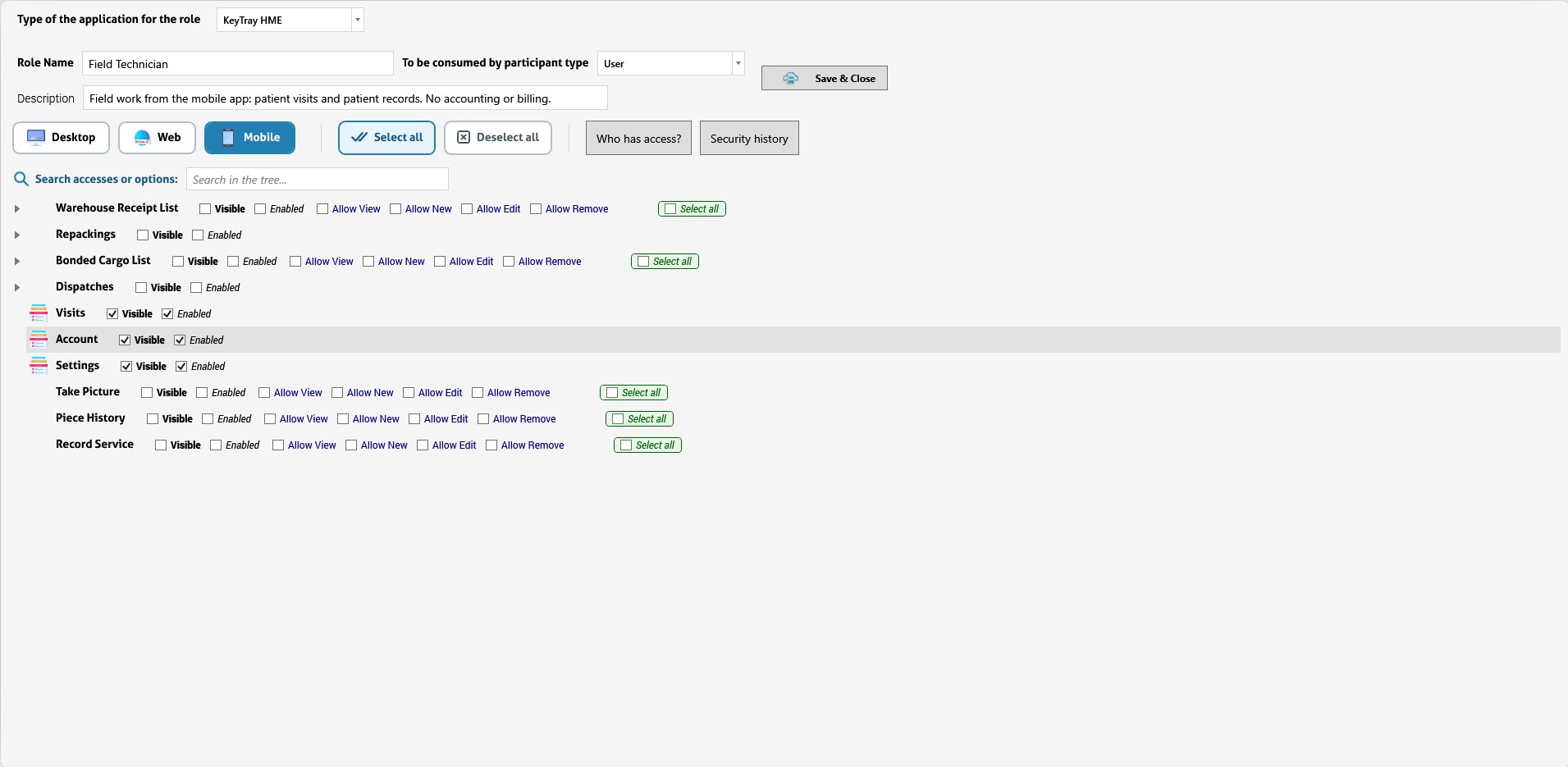This screenshot has height=767, width=1568.
Task: Uncheck Enabled for Account
Action: (180, 340)
